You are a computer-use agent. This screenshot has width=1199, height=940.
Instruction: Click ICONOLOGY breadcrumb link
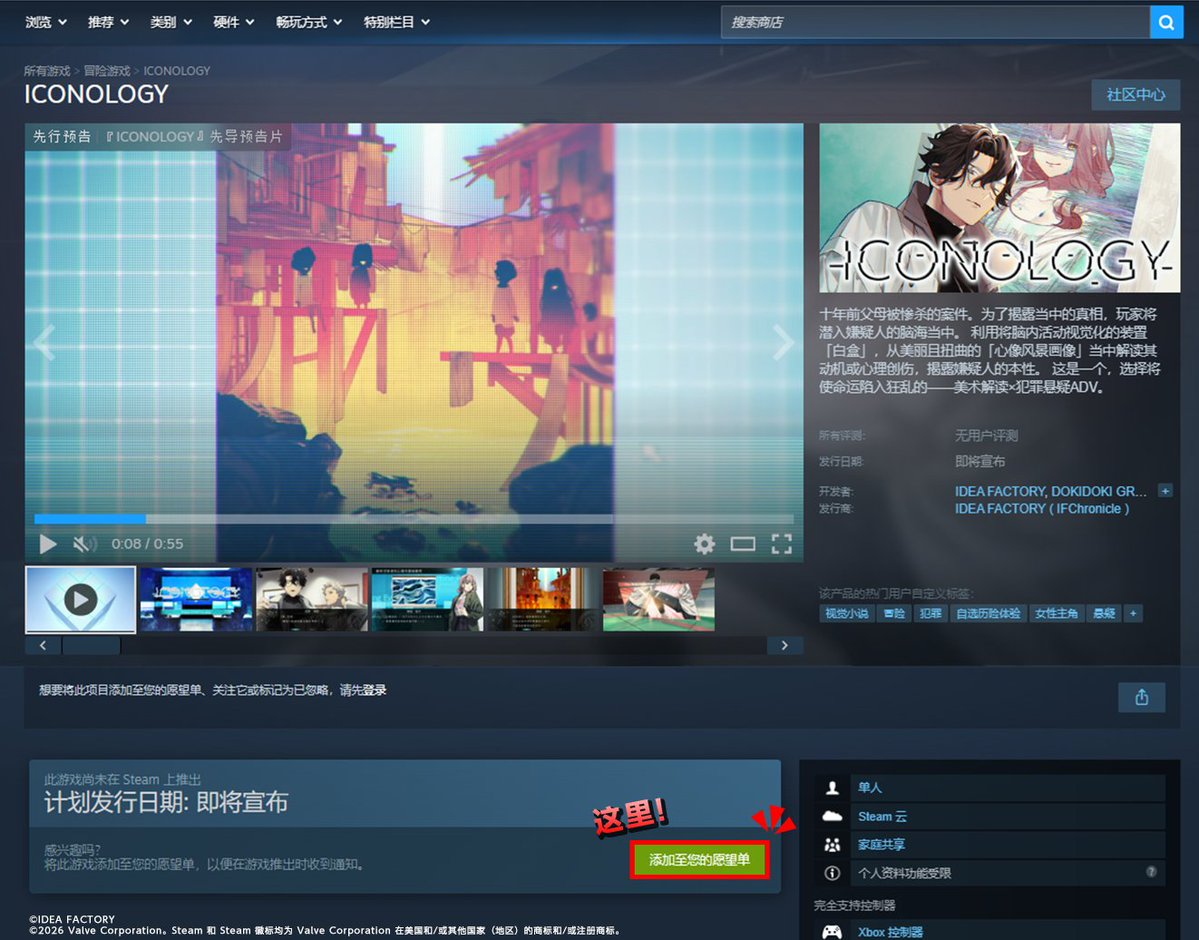pos(177,70)
